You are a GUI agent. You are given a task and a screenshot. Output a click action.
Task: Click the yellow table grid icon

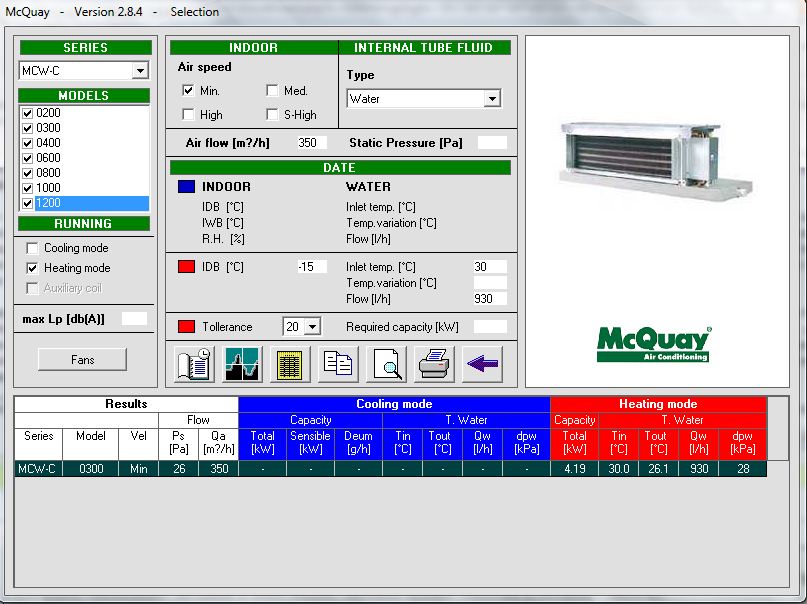click(290, 364)
